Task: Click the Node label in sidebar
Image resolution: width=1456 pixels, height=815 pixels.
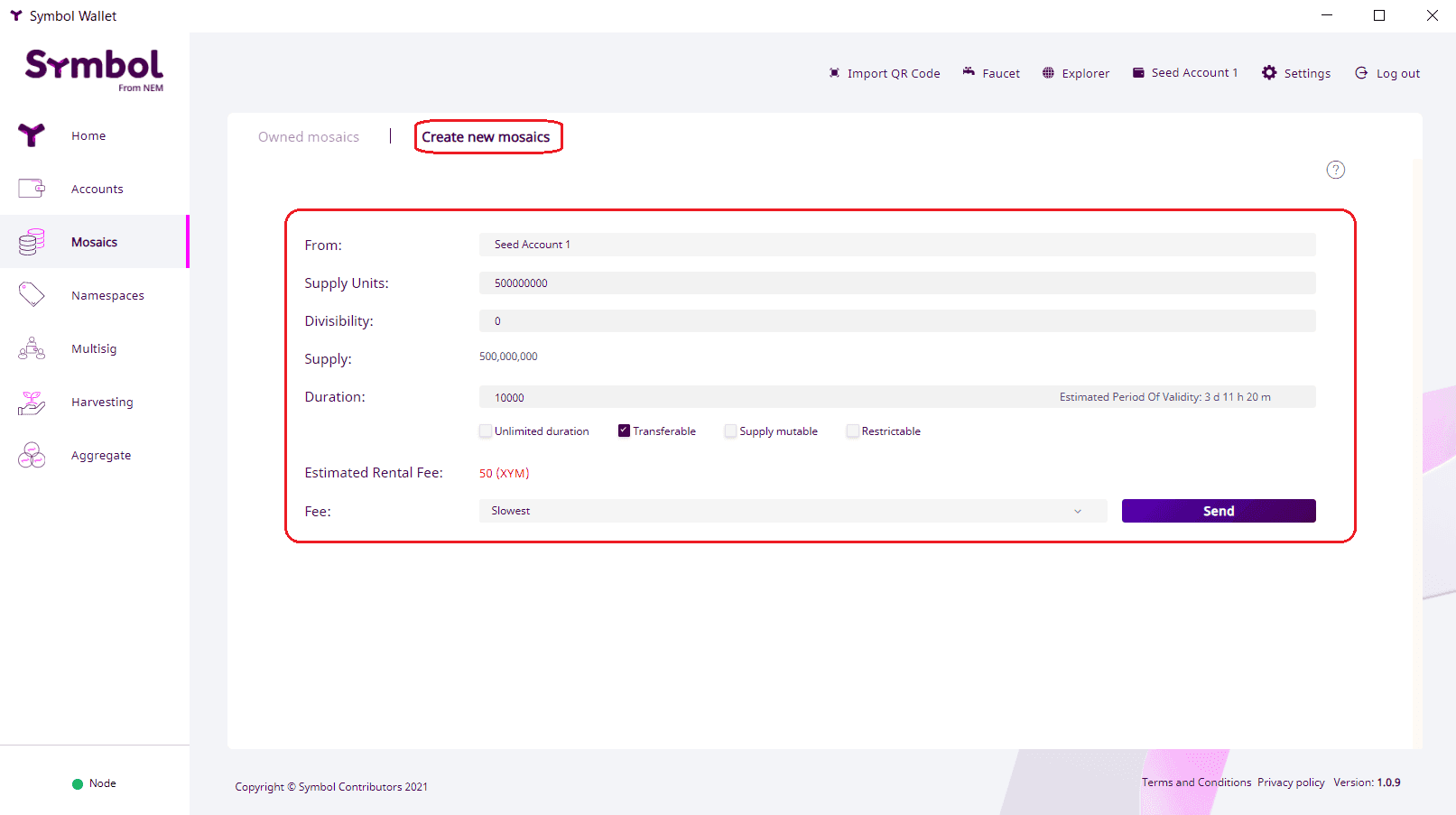Action: point(103,783)
